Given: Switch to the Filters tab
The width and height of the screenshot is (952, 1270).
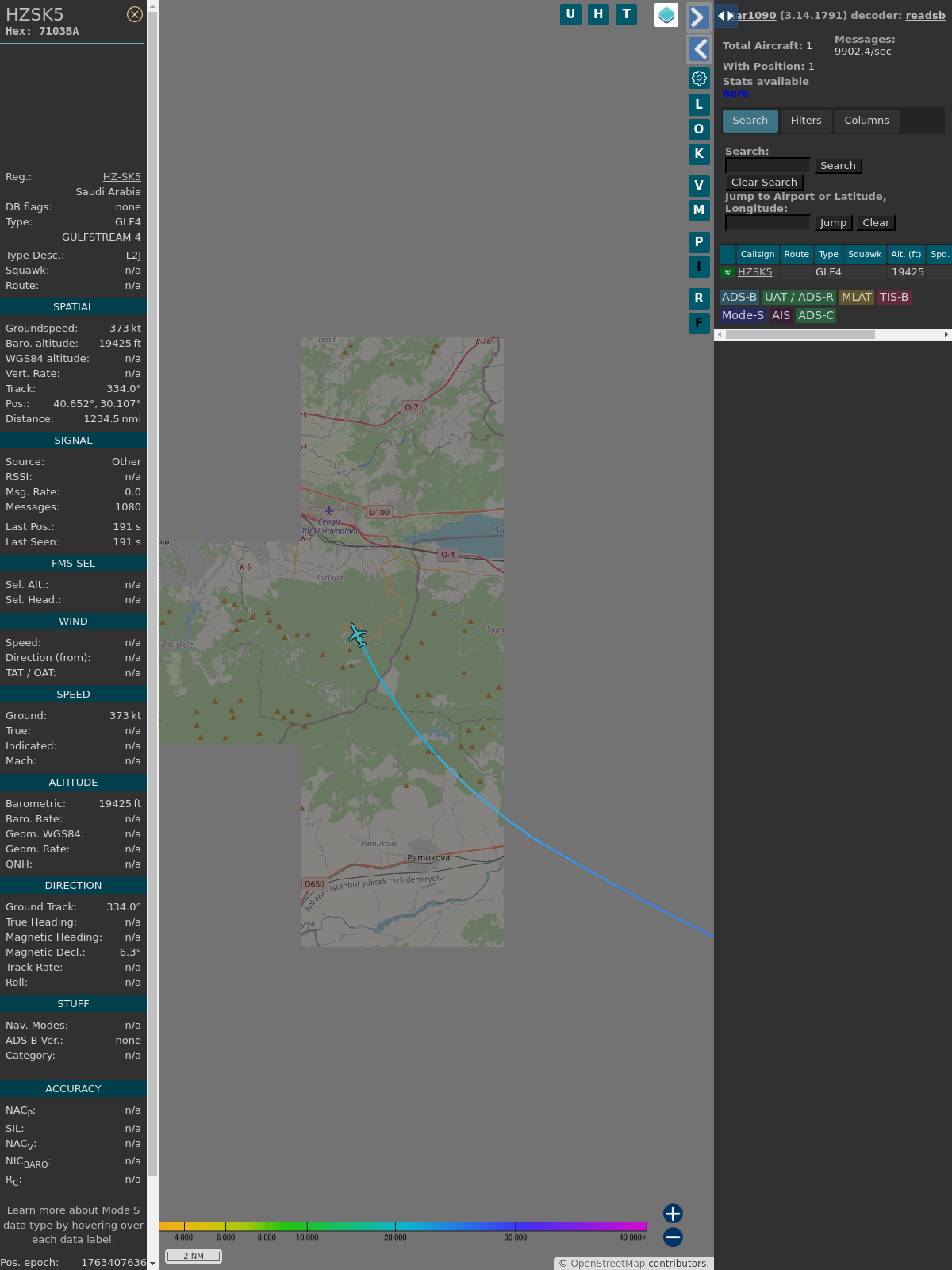Looking at the screenshot, I should click(805, 121).
